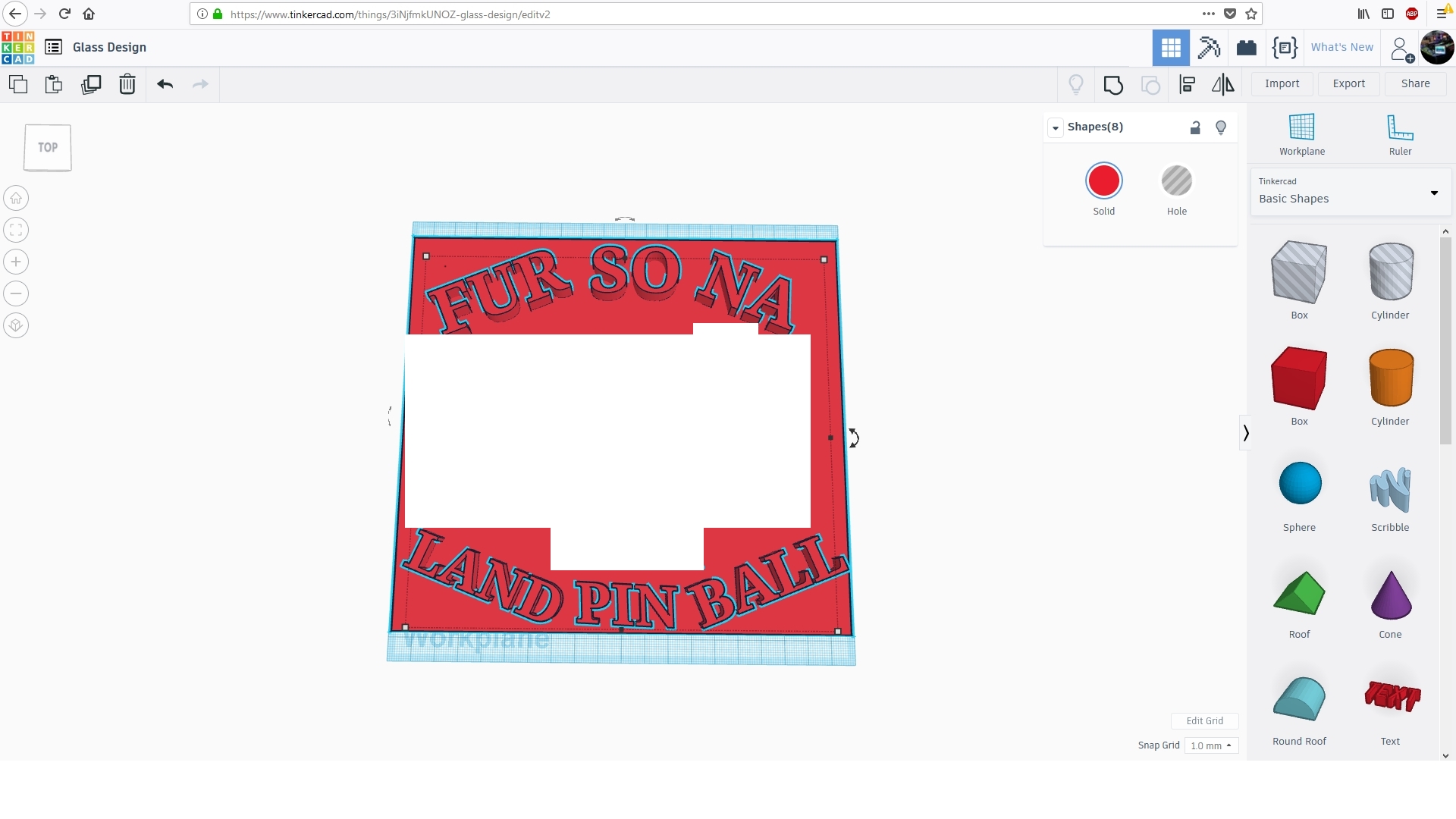This screenshot has height=819, width=1456.
Task: Click the Export button
Action: tap(1348, 83)
